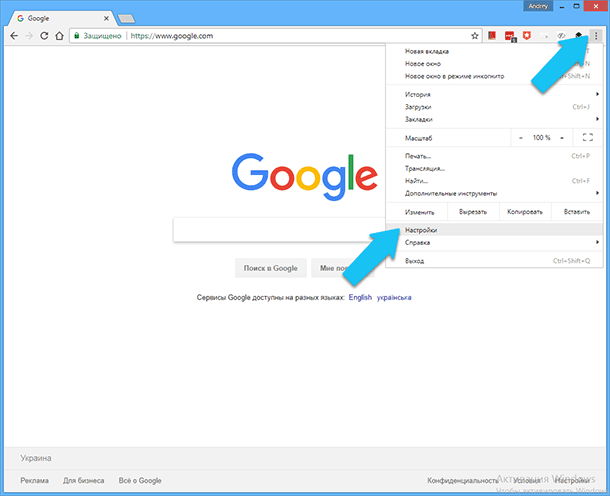Viewport: 610px width, 496px height.
Task: Click the address bar URL
Action: tap(172, 36)
